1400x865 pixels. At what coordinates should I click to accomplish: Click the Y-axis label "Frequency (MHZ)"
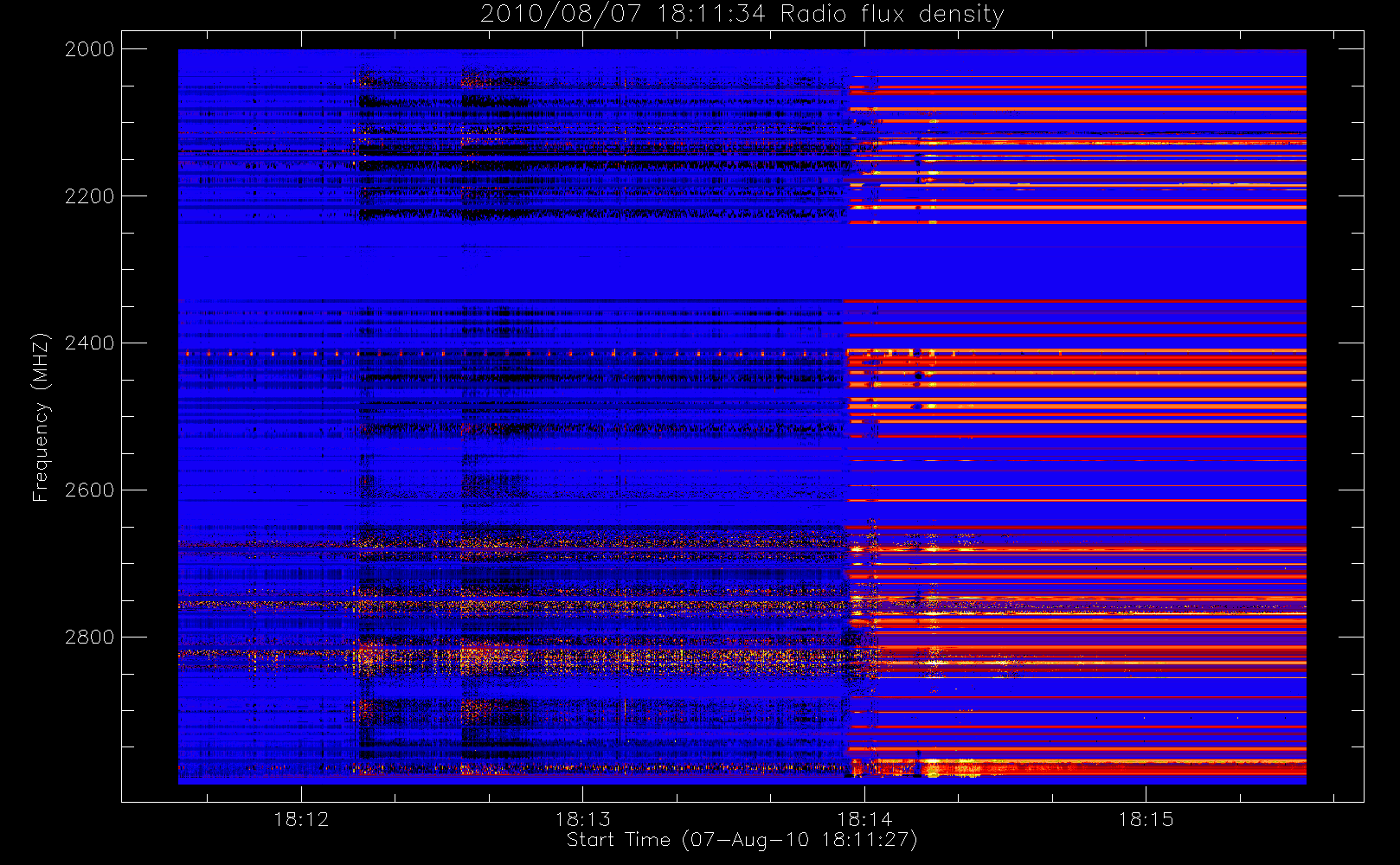tap(41, 417)
